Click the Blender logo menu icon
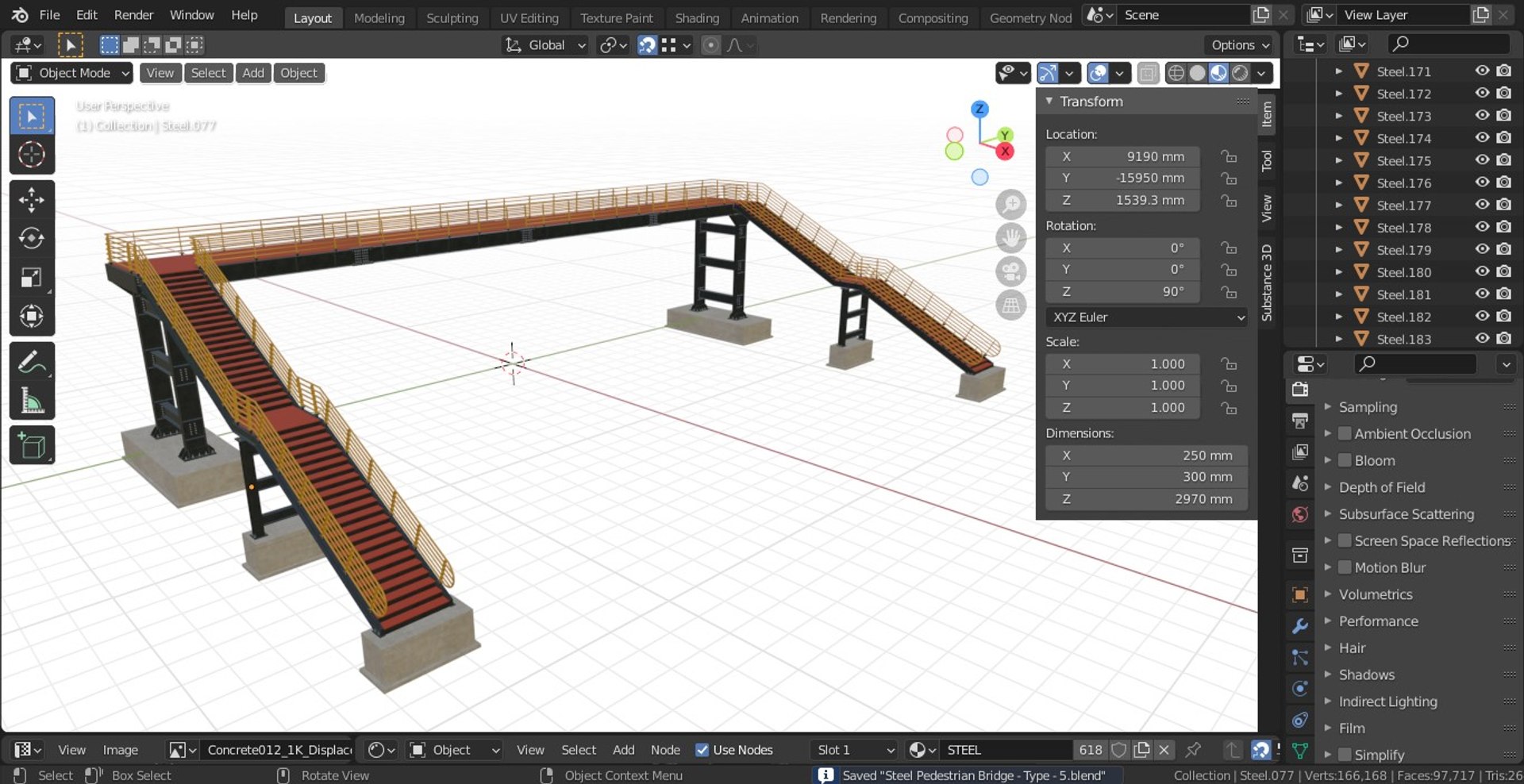Image resolution: width=1524 pixels, height=784 pixels. pyautogui.click(x=20, y=15)
